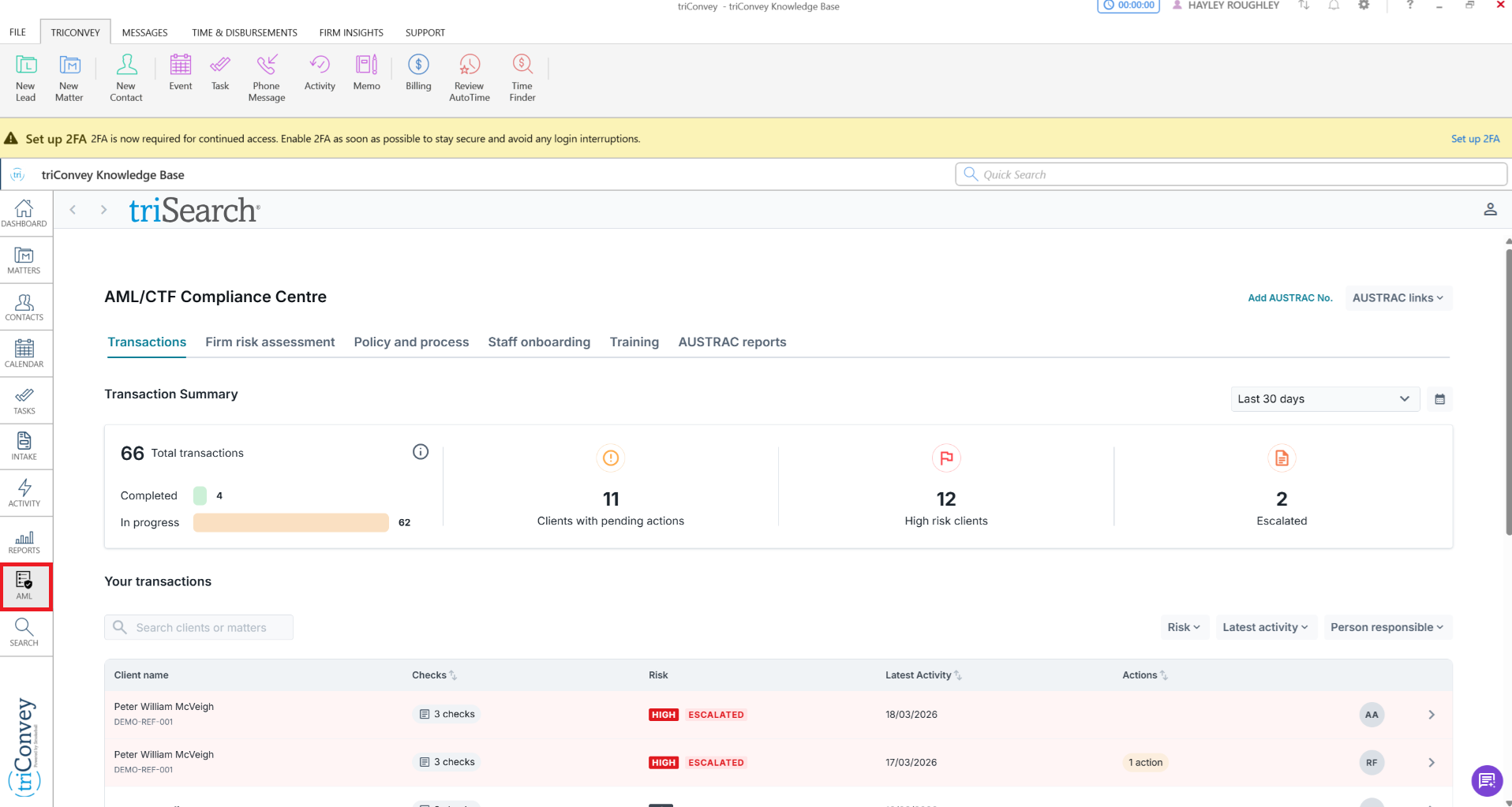Image resolution: width=1512 pixels, height=807 pixels.
Task: Expand the Risk filter dropdown
Action: click(x=1184, y=627)
